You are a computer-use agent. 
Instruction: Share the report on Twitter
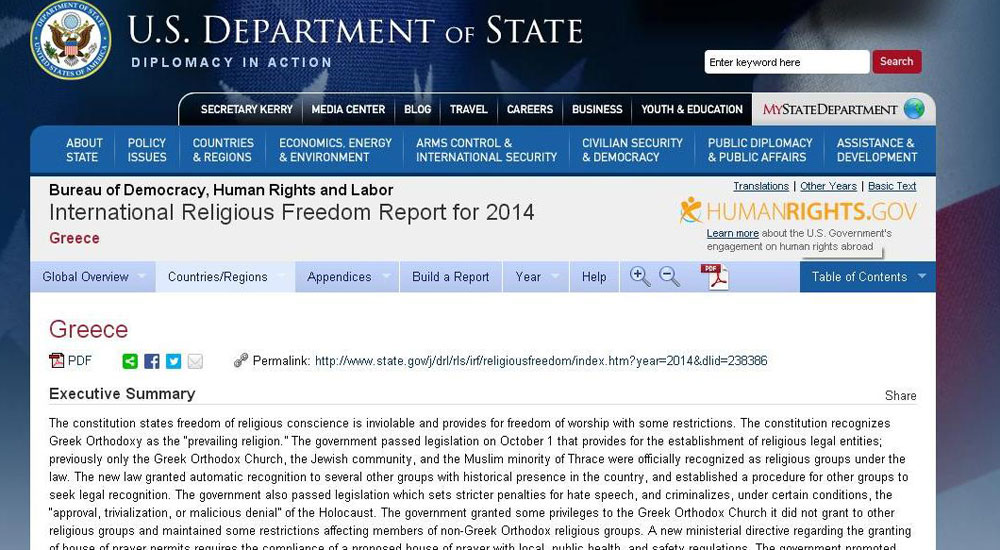coord(173,361)
